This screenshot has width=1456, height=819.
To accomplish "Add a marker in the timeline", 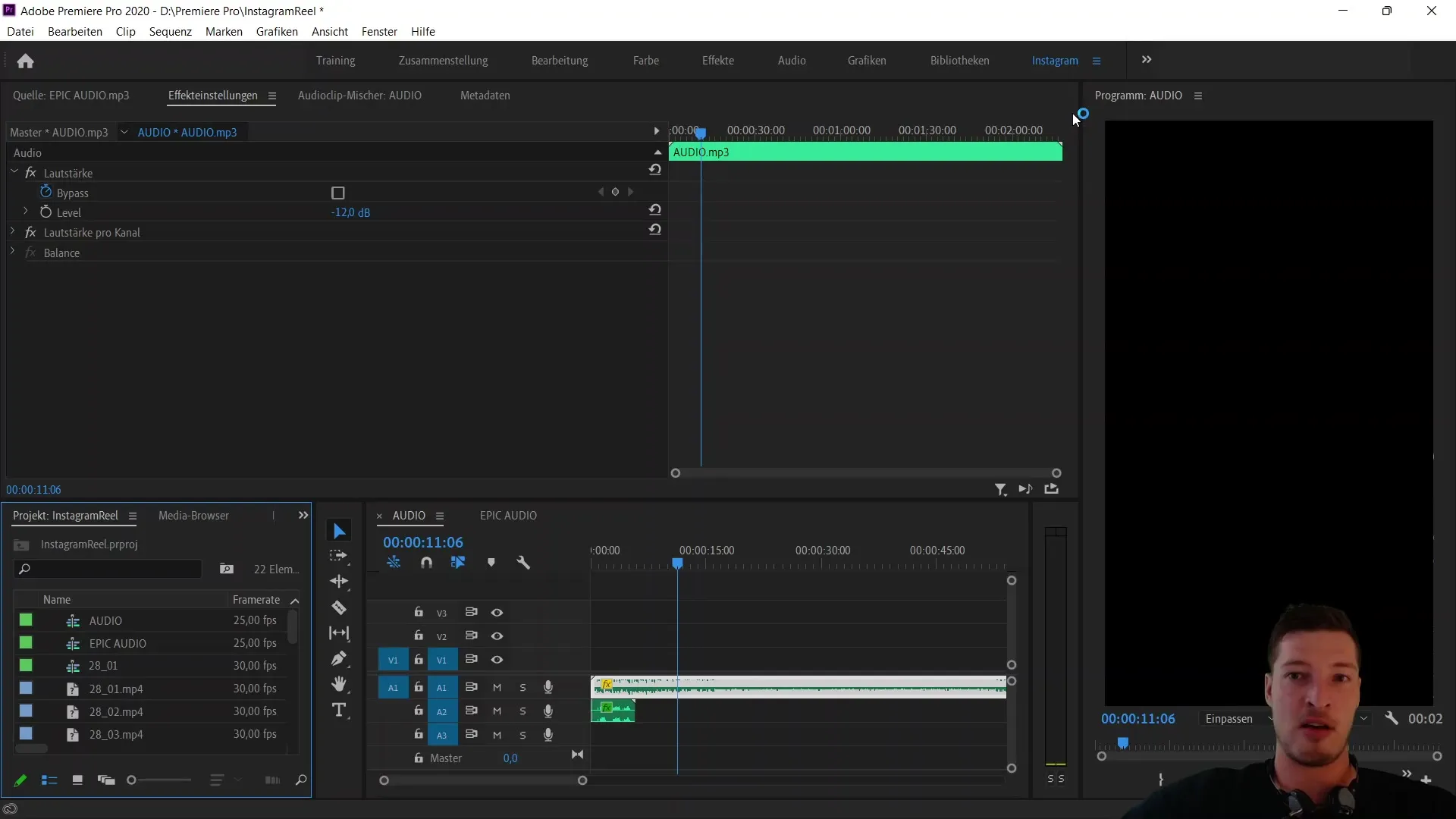I will pos(491,563).
